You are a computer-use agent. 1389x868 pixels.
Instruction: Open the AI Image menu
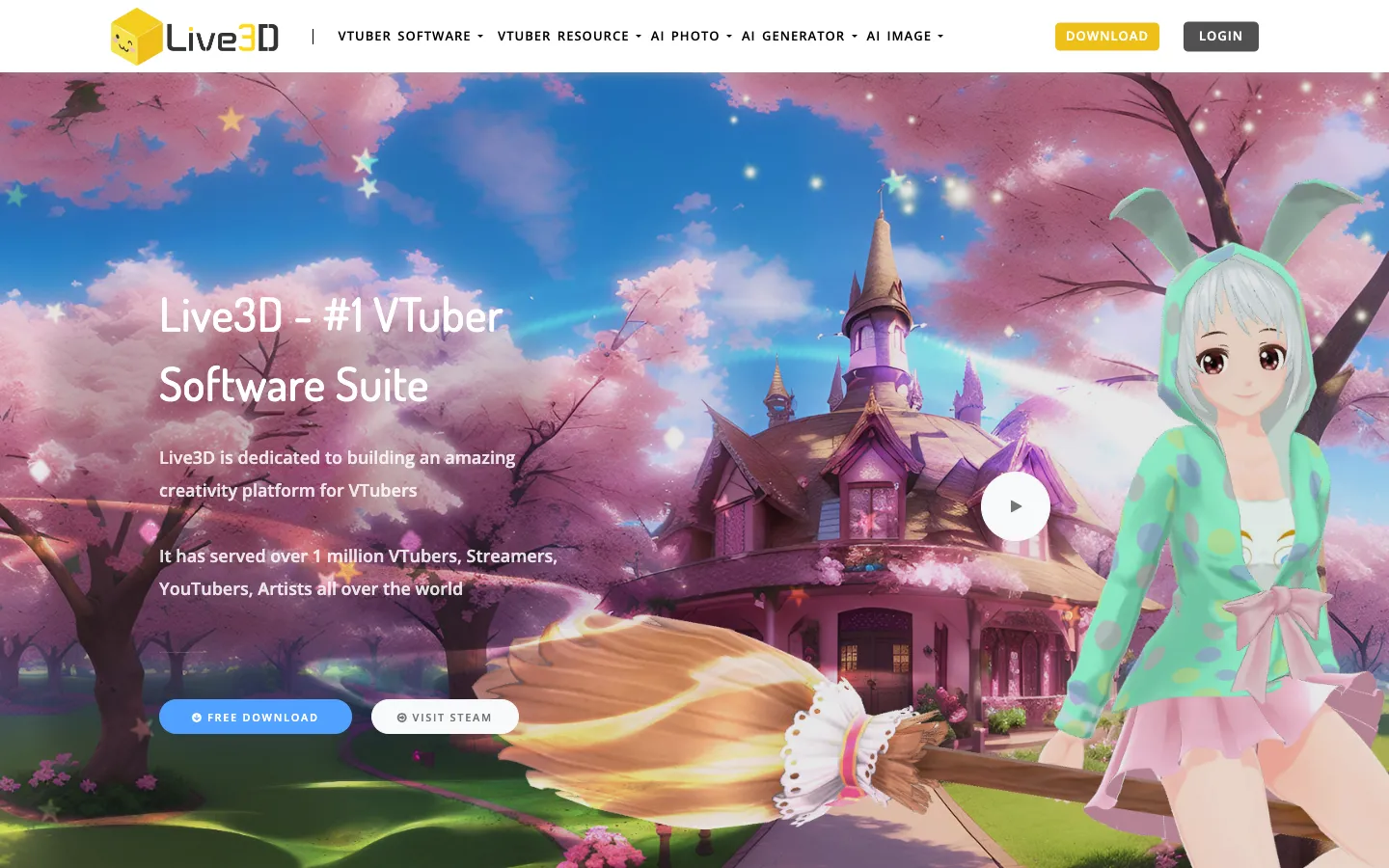(x=905, y=37)
